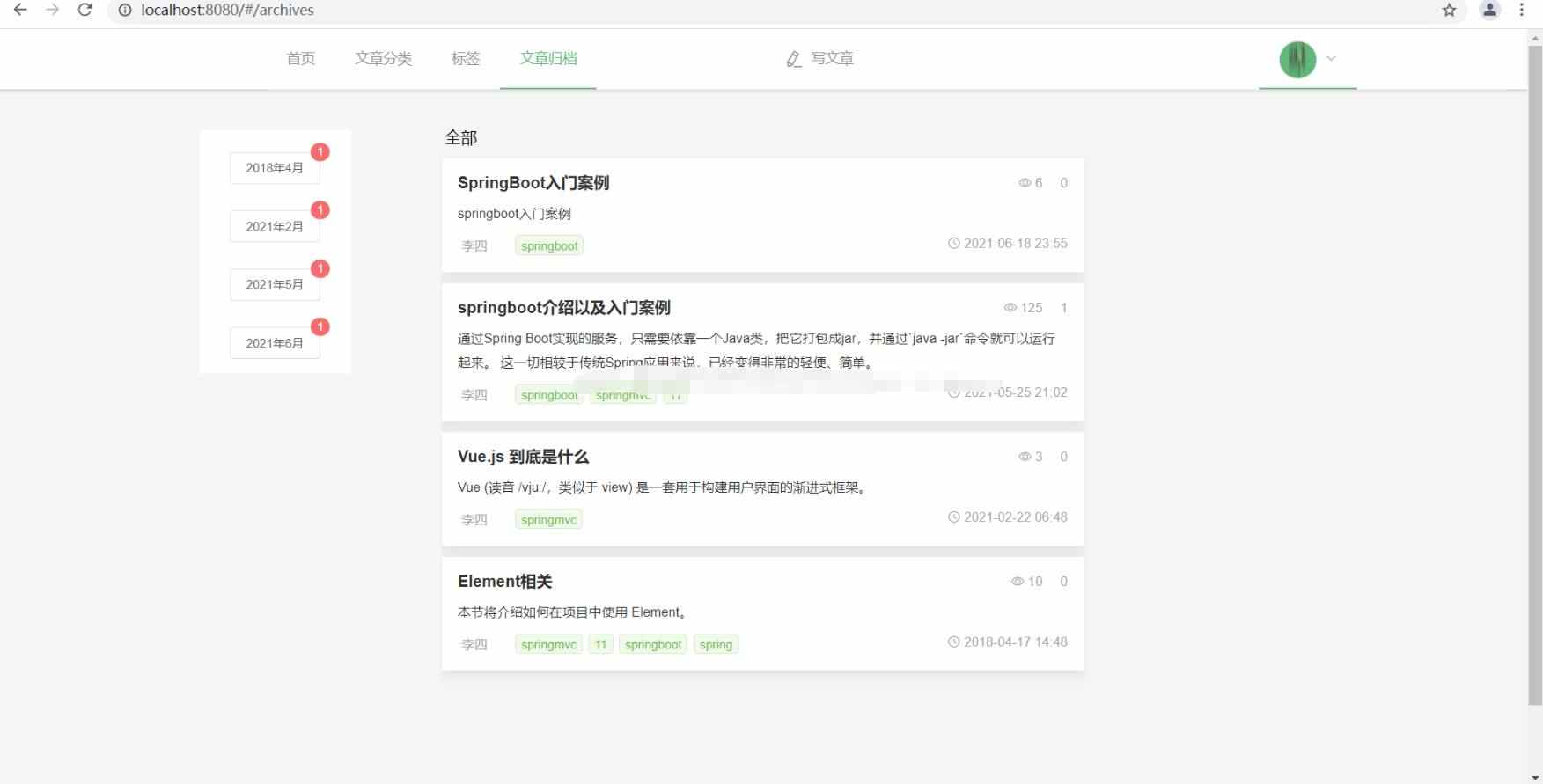Click the springboot tag on springboot介绍 article
The width and height of the screenshot is (1543, 784).
(549, 395)
